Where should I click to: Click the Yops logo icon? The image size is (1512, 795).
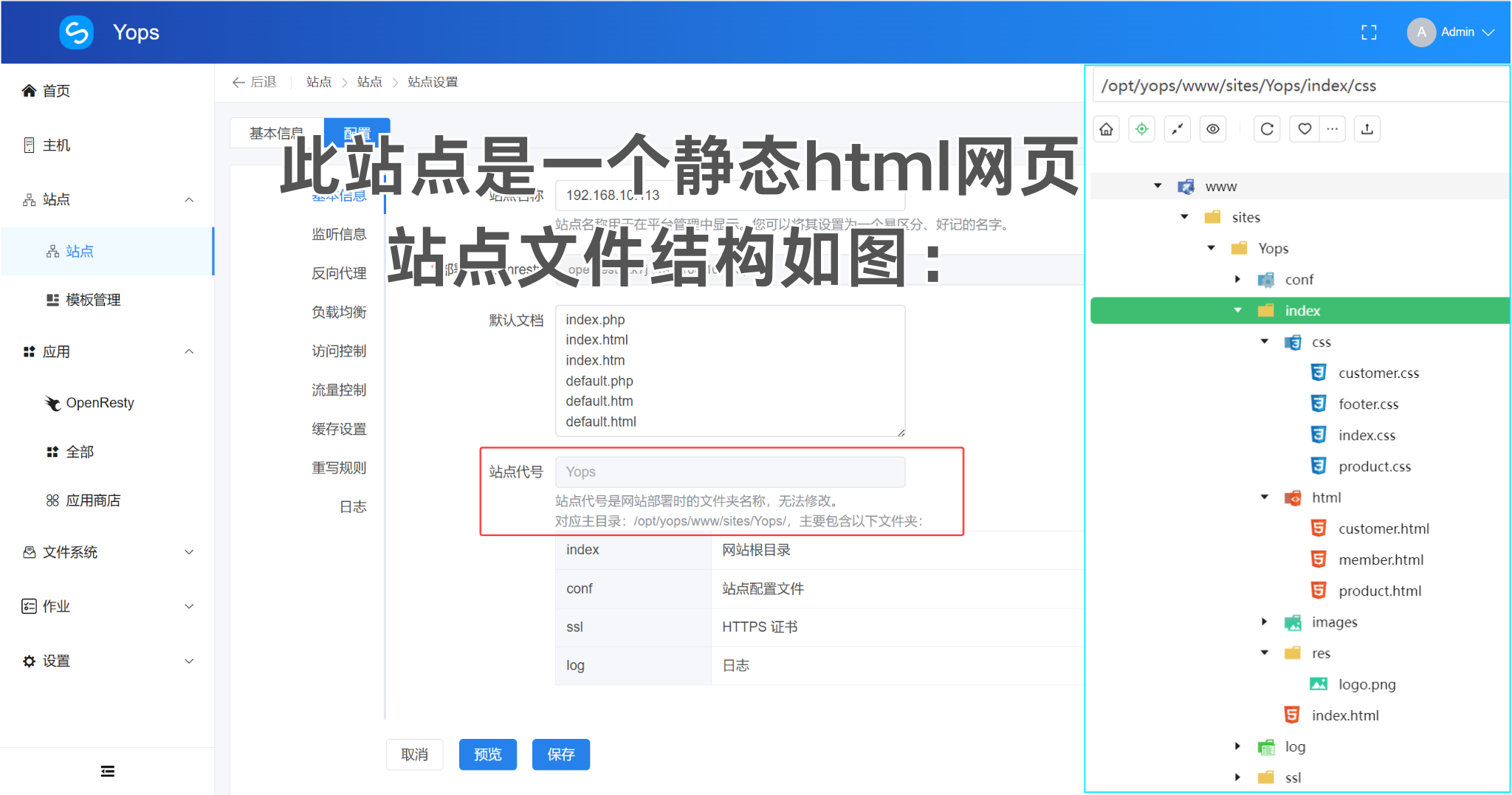click(x=77, y=32)
